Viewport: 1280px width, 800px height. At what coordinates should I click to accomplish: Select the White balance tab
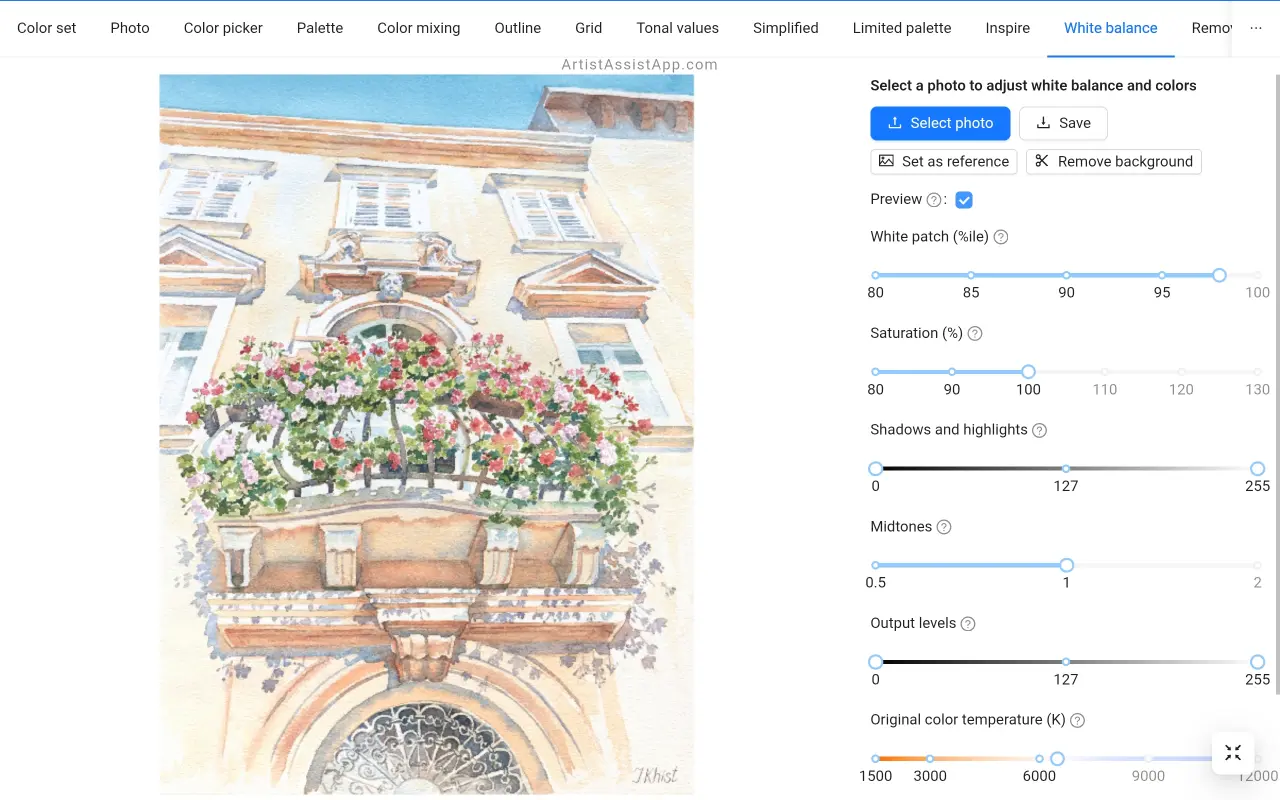tap(1111, 28)
